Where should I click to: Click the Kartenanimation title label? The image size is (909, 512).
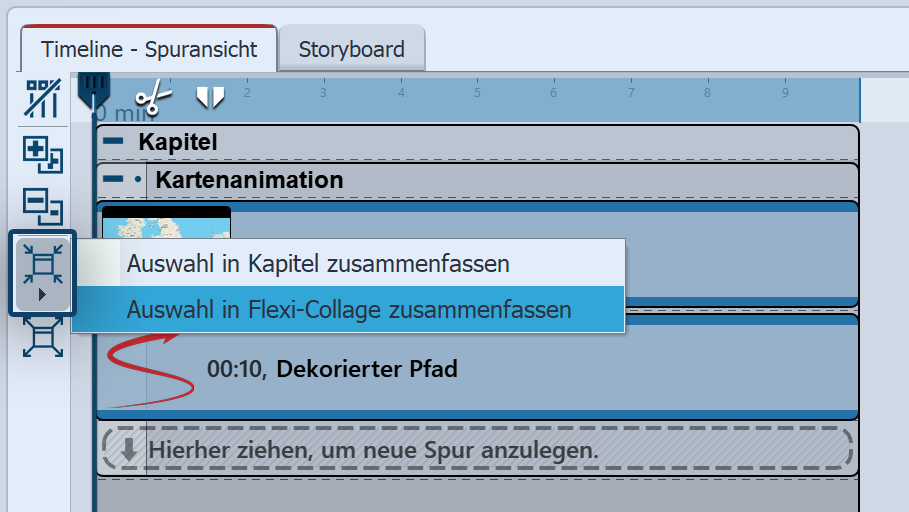click(249, 181)
